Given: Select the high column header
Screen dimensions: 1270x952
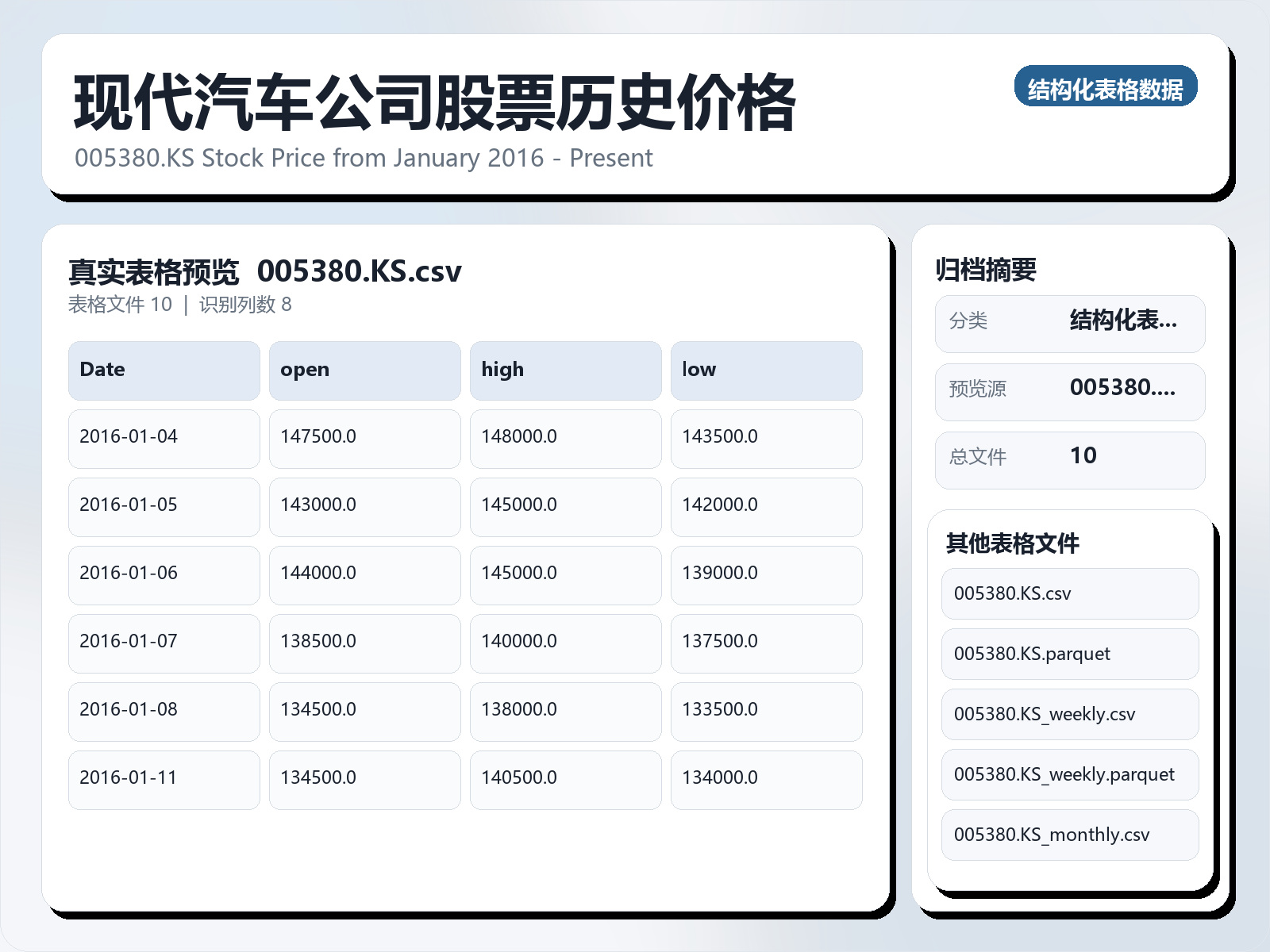Looking at the screenshot, I should pyautogui.click(x=565, y=370).
